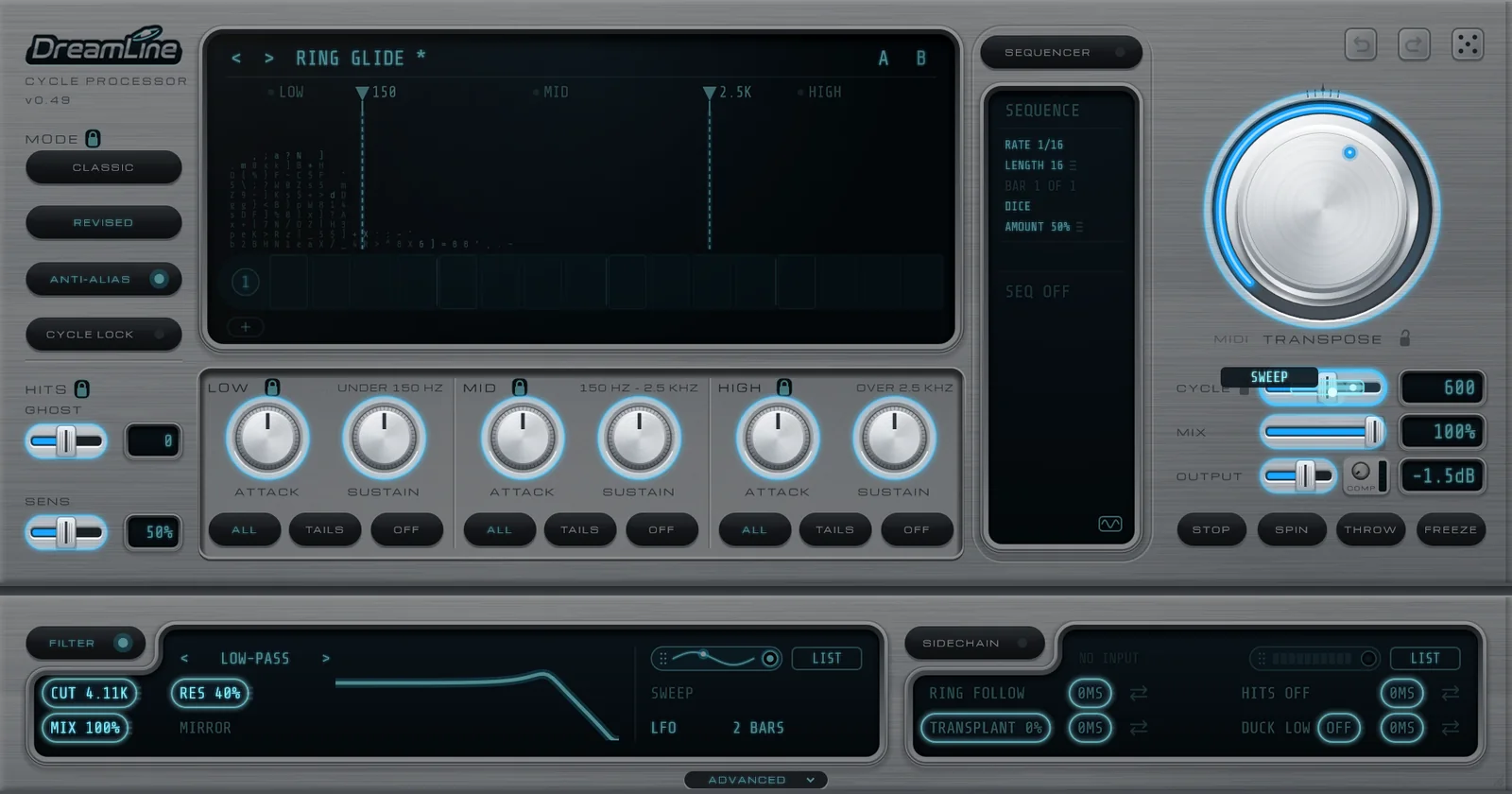The image size is (1512, 794).
Task: Toggle DUCK LOW OFF switch
Action: tap(1338, 728)
